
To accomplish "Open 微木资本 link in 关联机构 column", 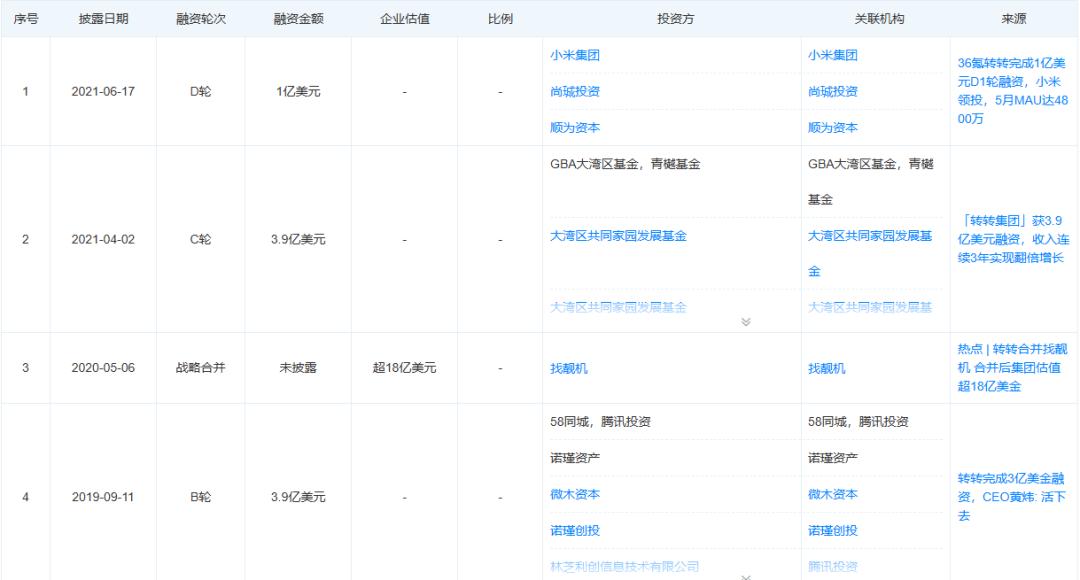I will [x=833, y=494].
